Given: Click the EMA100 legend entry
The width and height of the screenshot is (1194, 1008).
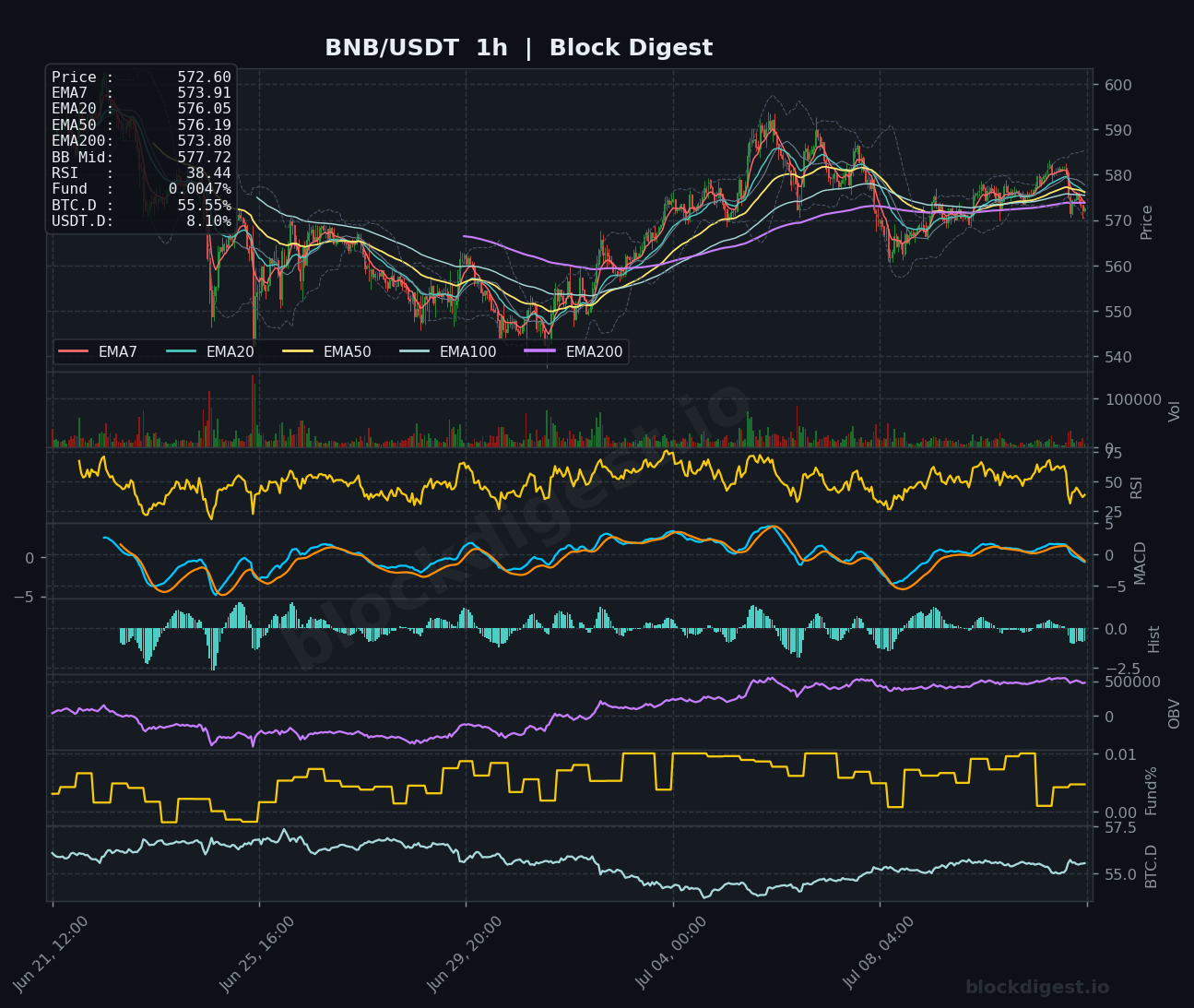Looking at the screenshot, I should [448, 351].
